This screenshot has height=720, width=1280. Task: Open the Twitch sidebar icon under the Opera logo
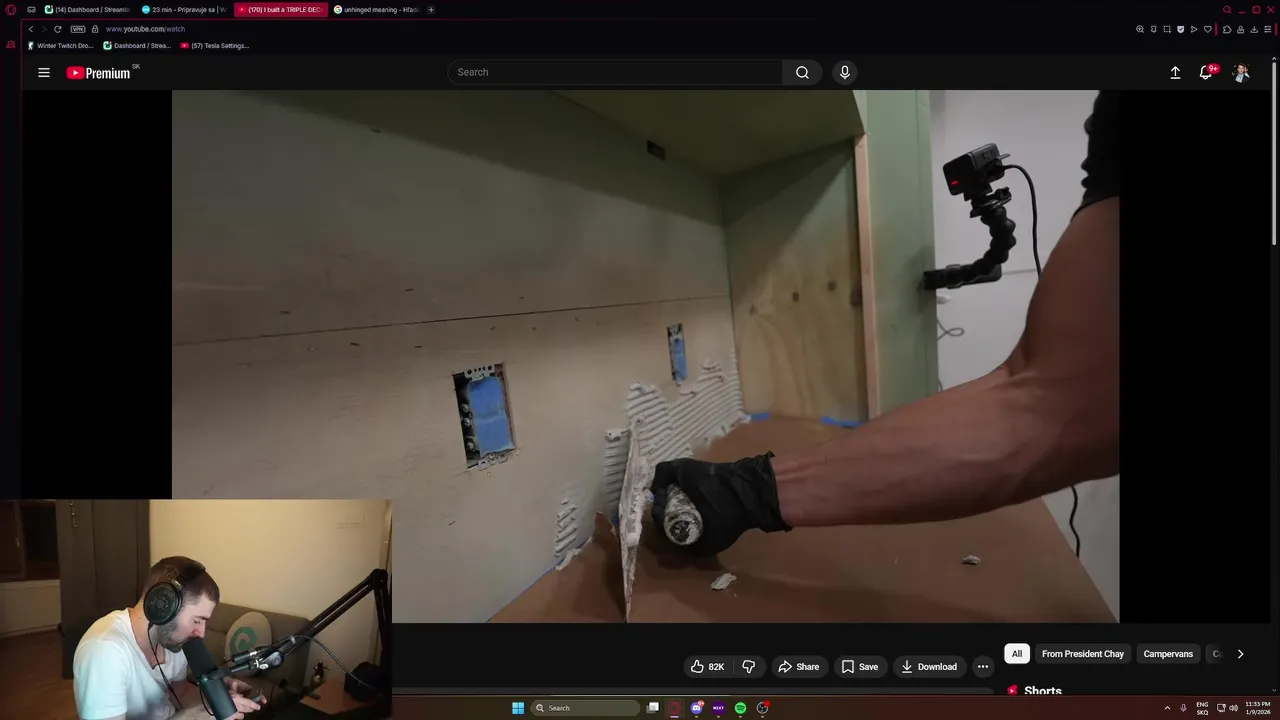10,45
